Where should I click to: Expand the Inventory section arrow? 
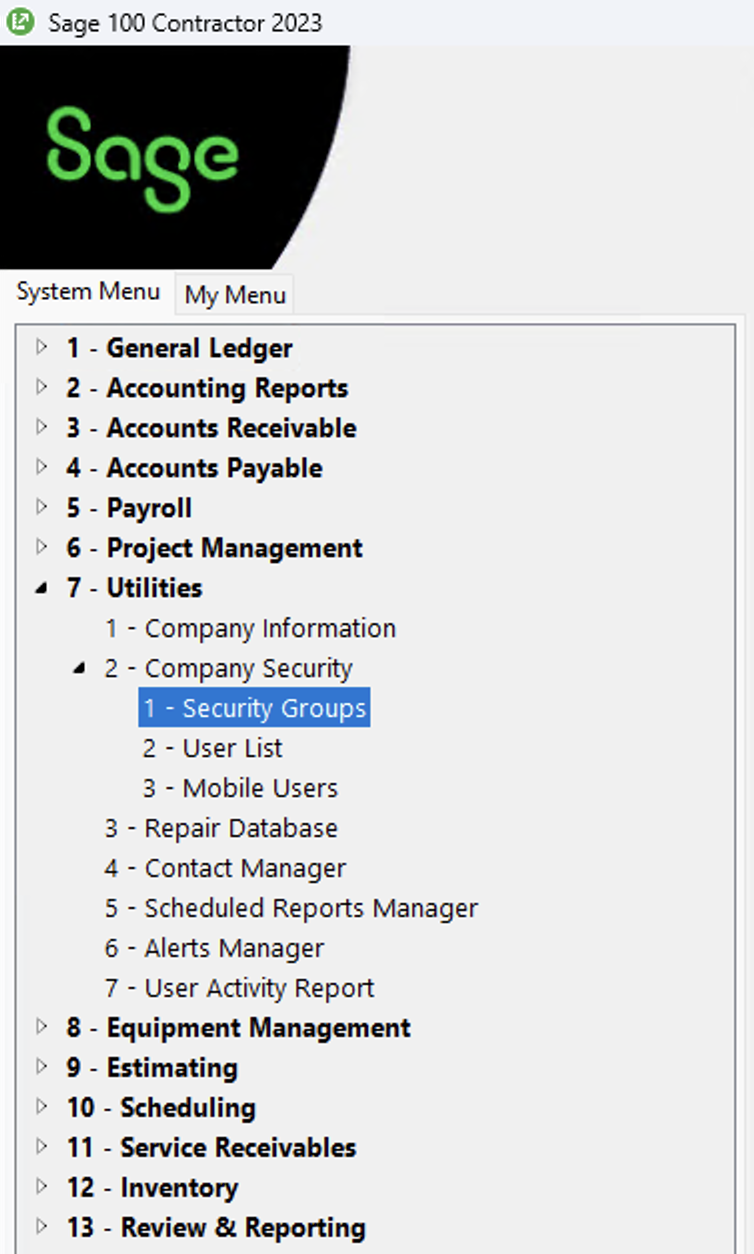coord(41,1187)
